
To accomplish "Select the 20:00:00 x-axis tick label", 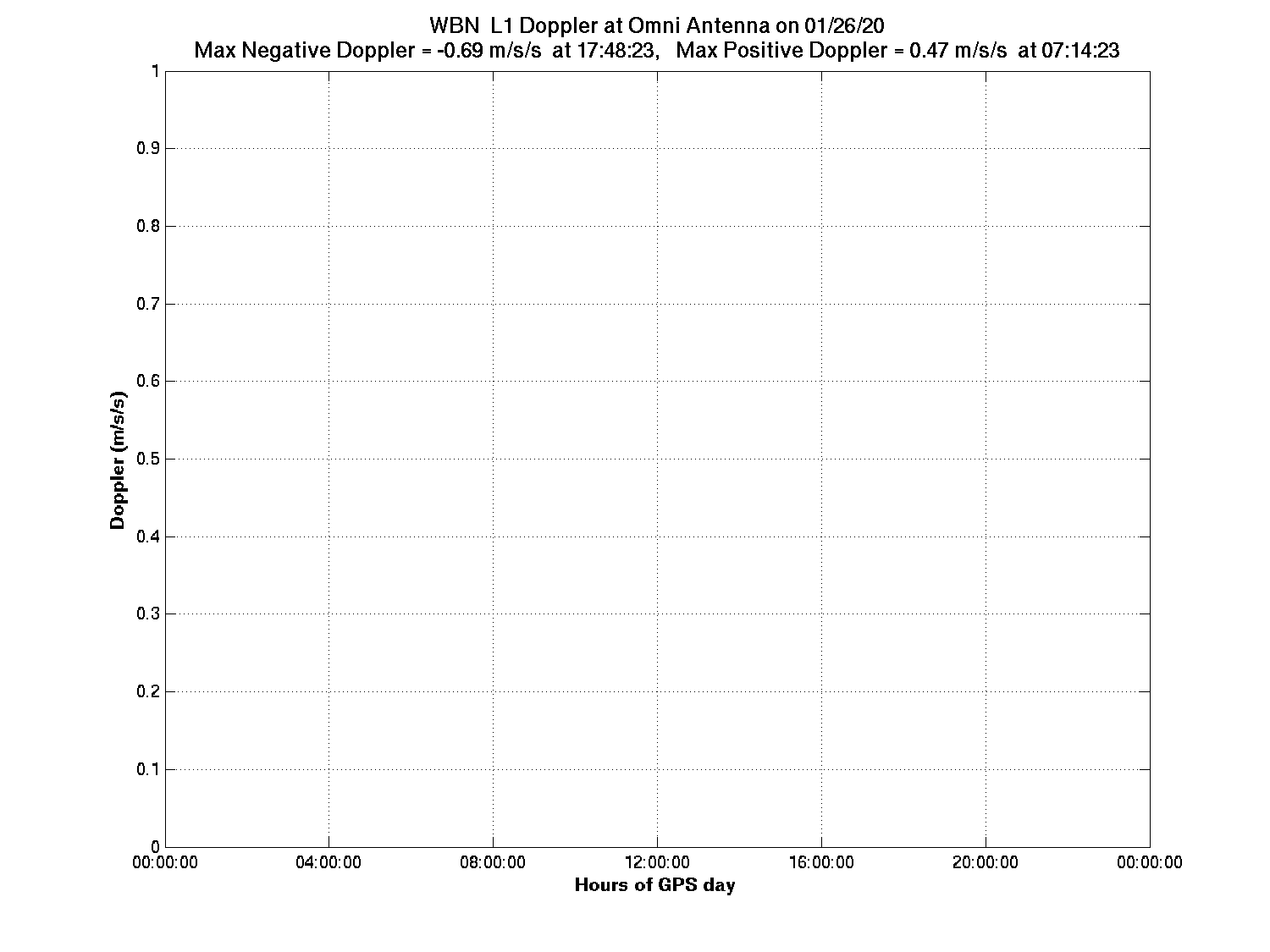I will (x=986, y=862).
